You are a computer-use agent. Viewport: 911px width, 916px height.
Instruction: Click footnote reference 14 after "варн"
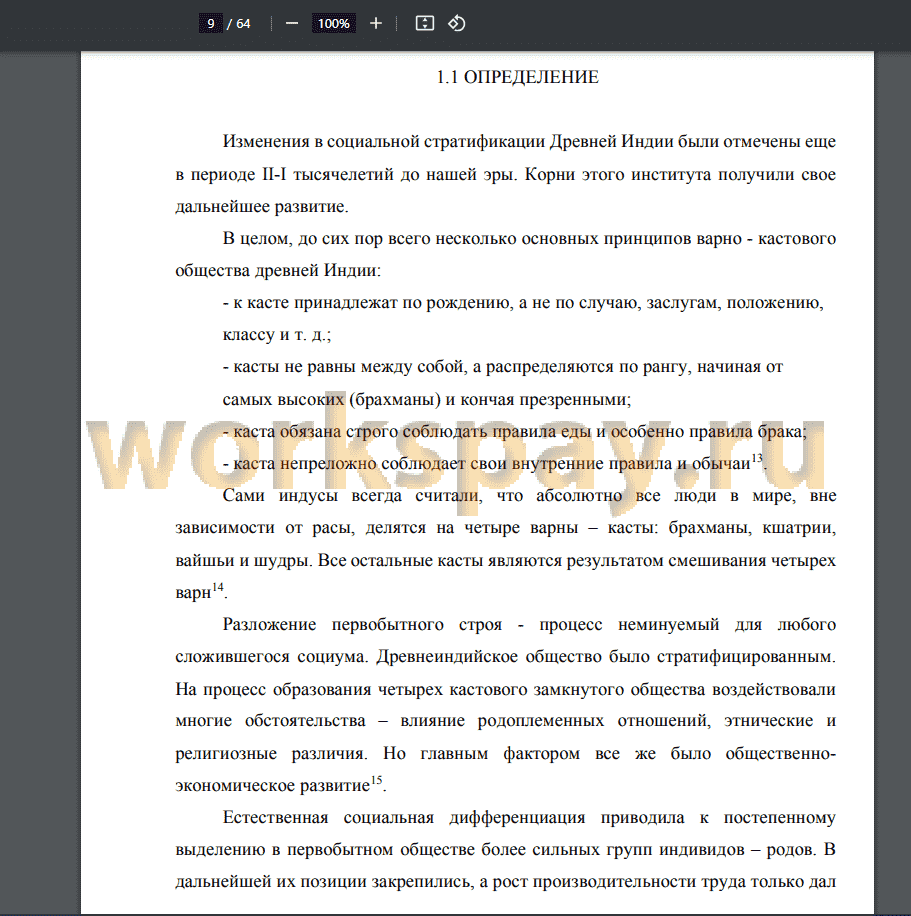pos(217,587)
